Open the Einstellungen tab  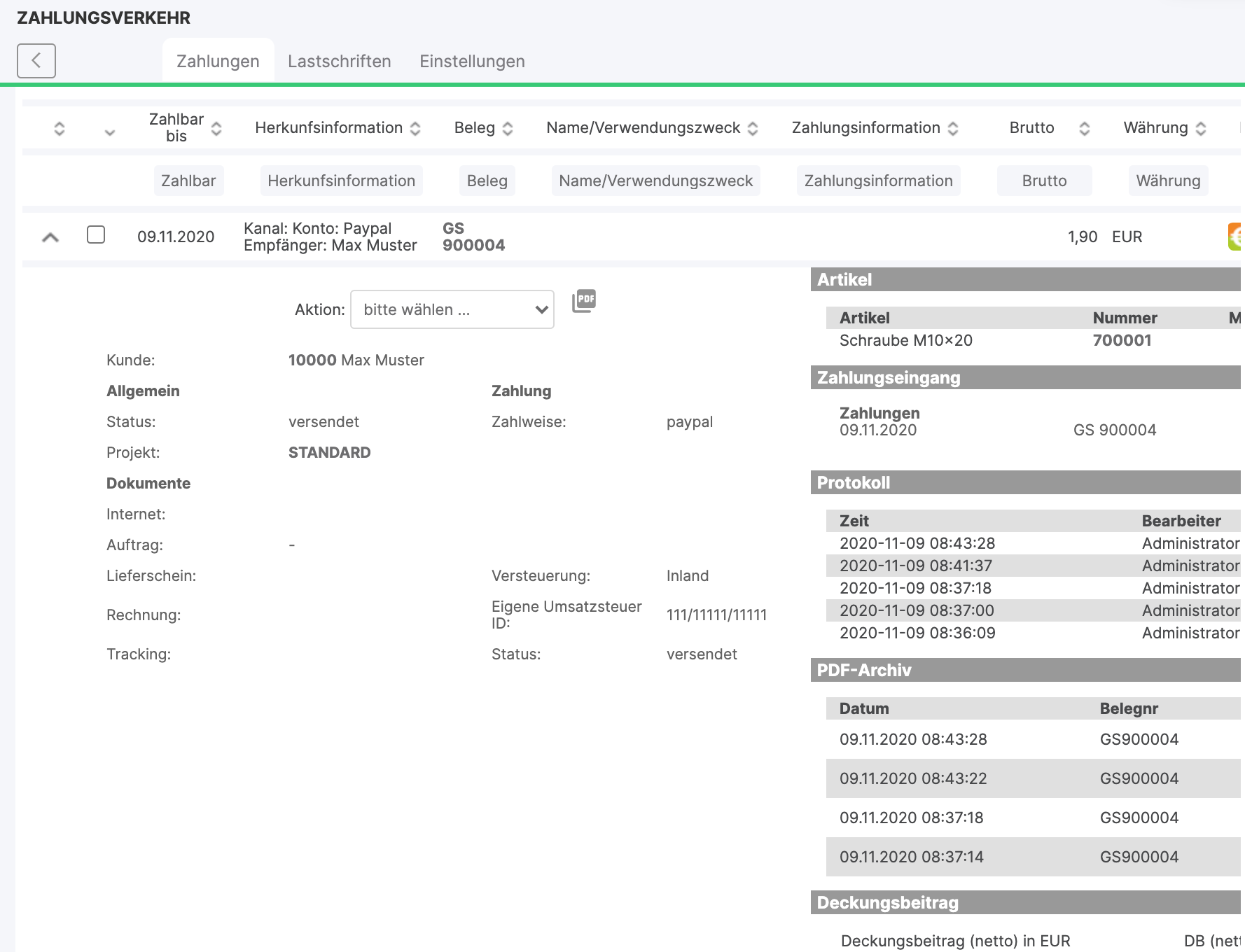[472, 62]
